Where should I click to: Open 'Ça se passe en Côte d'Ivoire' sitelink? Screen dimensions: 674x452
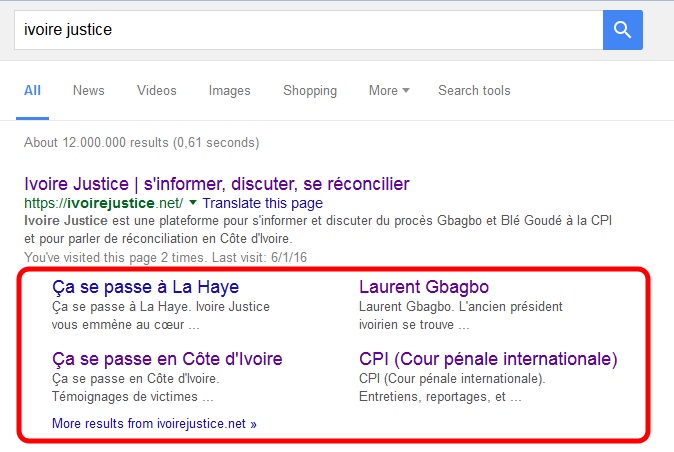(x=167, y=359)
